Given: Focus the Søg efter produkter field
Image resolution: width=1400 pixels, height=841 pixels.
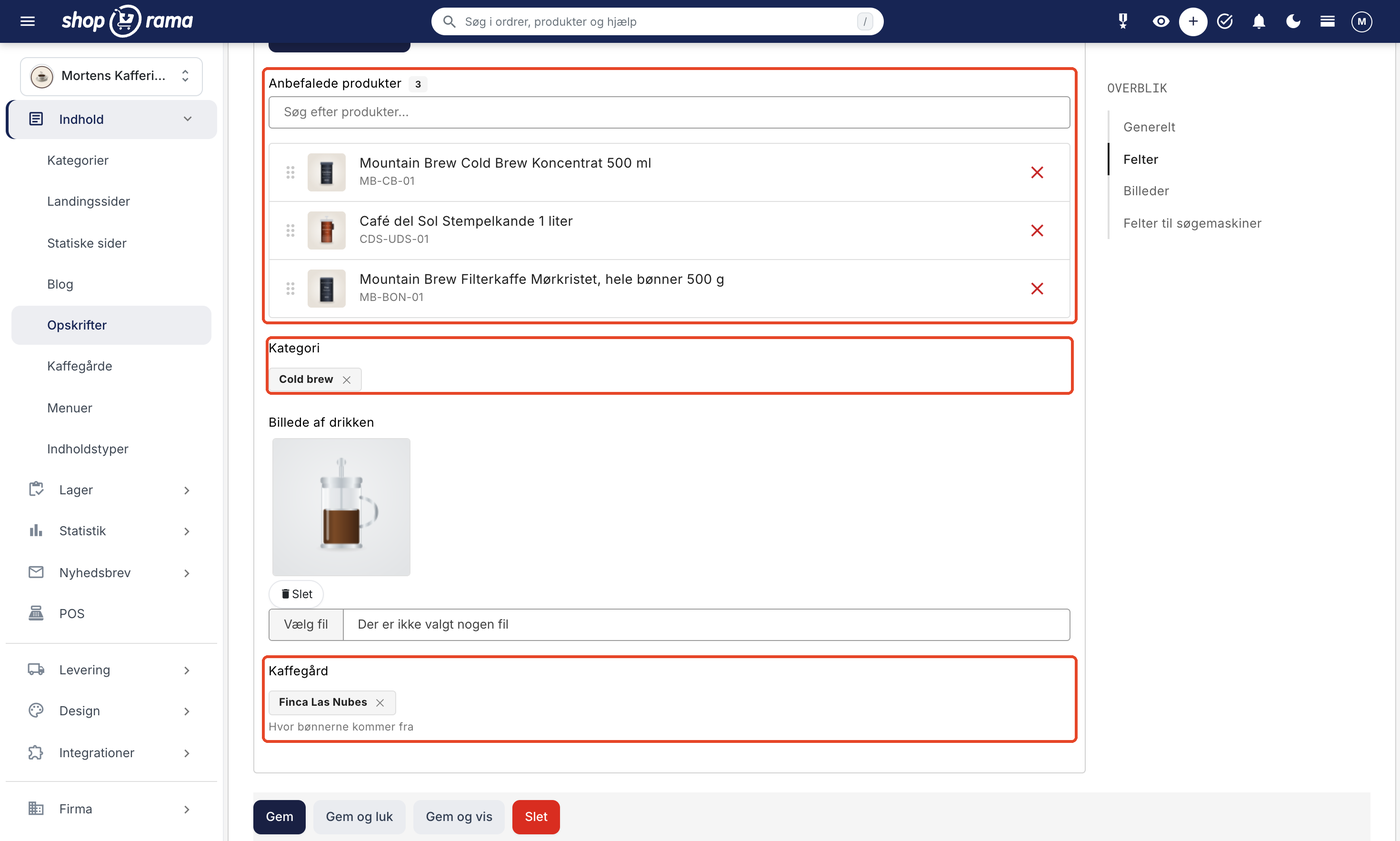Looking at the screenshot, I should pos(669,112).
